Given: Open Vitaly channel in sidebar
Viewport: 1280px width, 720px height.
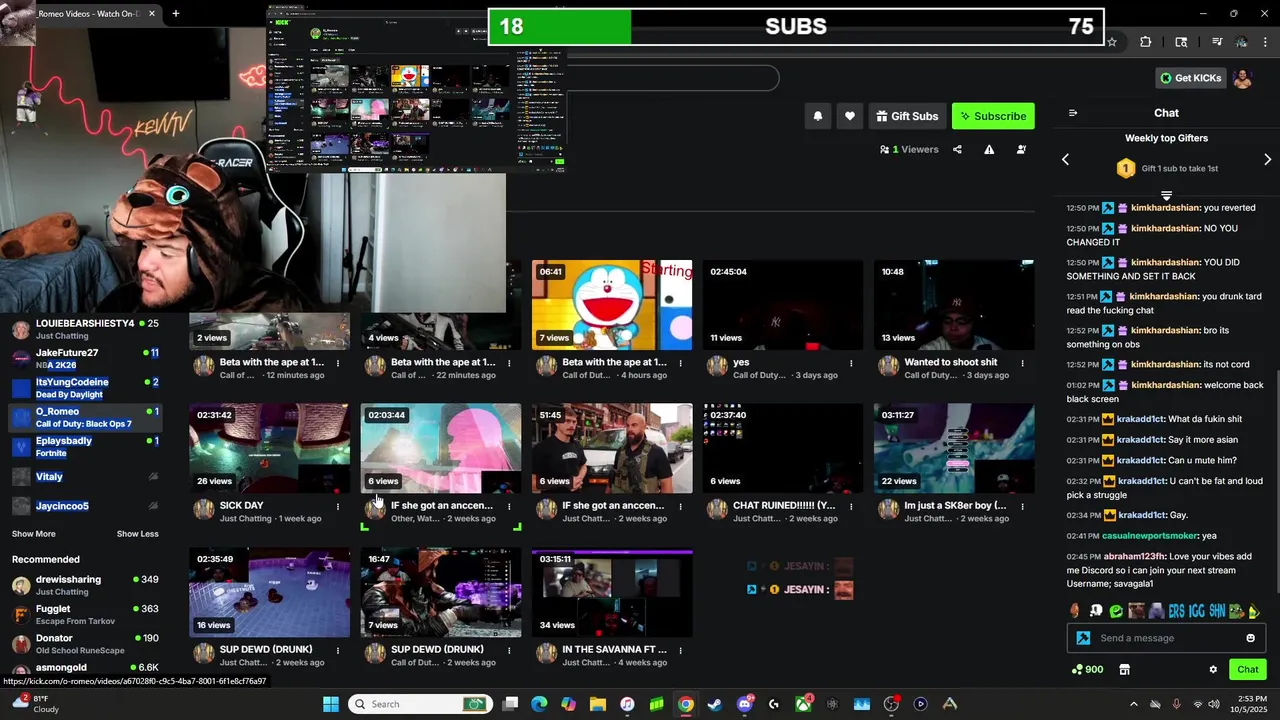Looking at the screenshot, I should click(85, 477).
